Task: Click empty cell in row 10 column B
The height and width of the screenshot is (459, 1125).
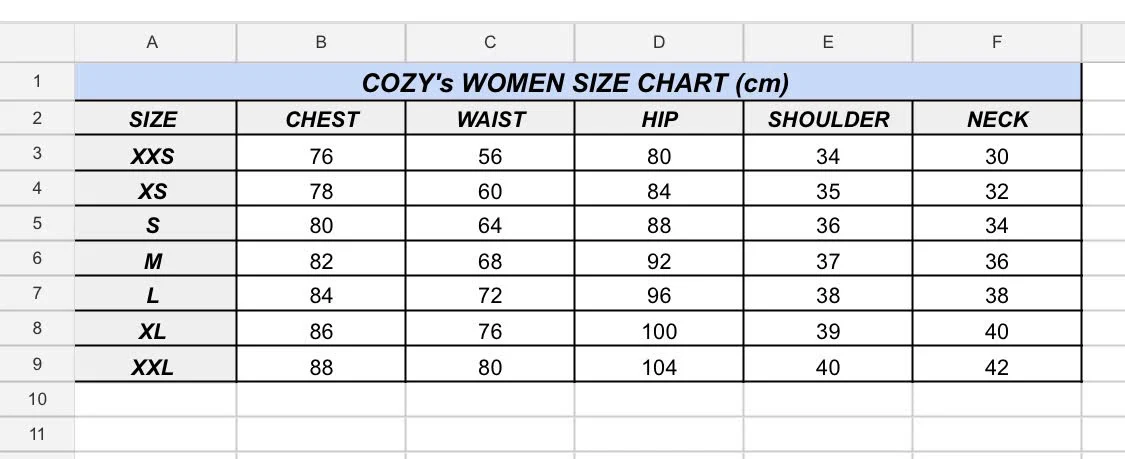Action: pos(321,400)
